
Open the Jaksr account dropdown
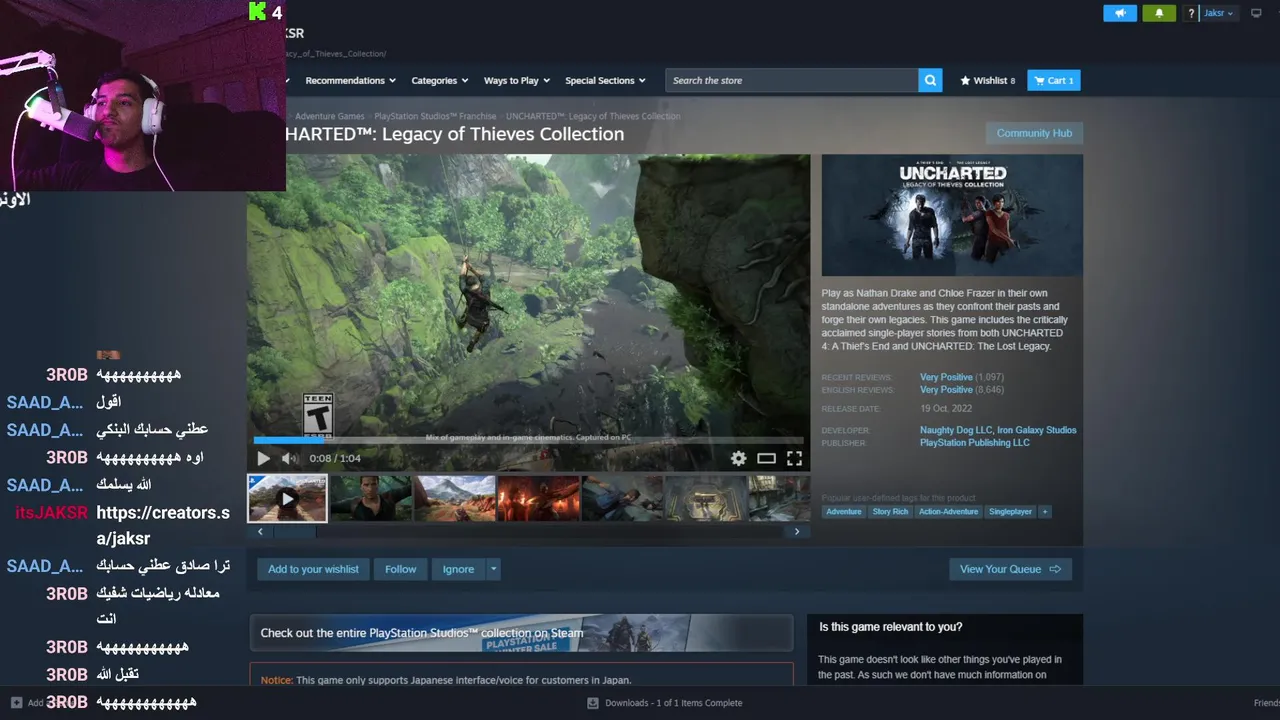click(1219, 13)
